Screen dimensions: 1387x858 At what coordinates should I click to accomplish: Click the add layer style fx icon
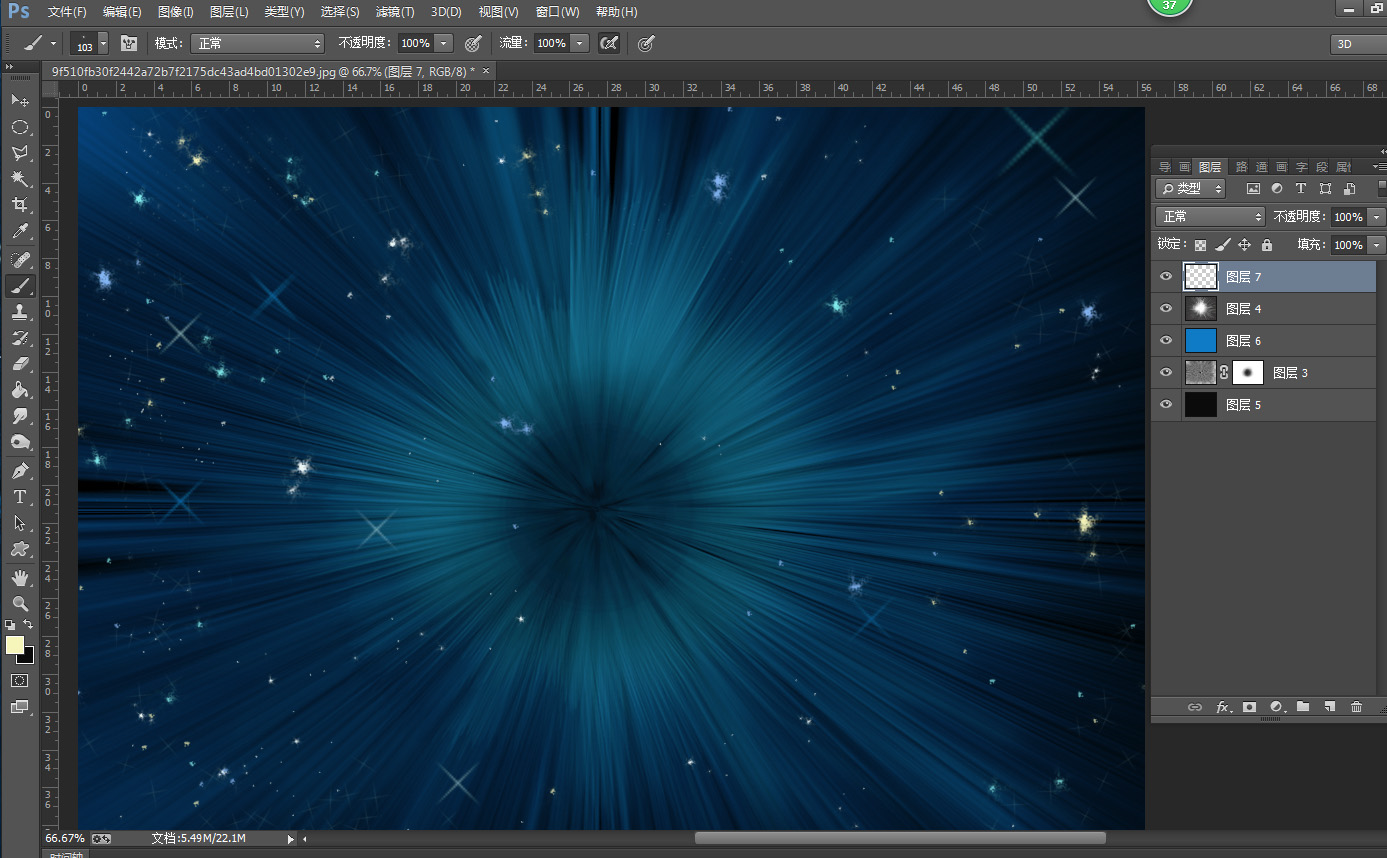click(x=1222, y=706)
